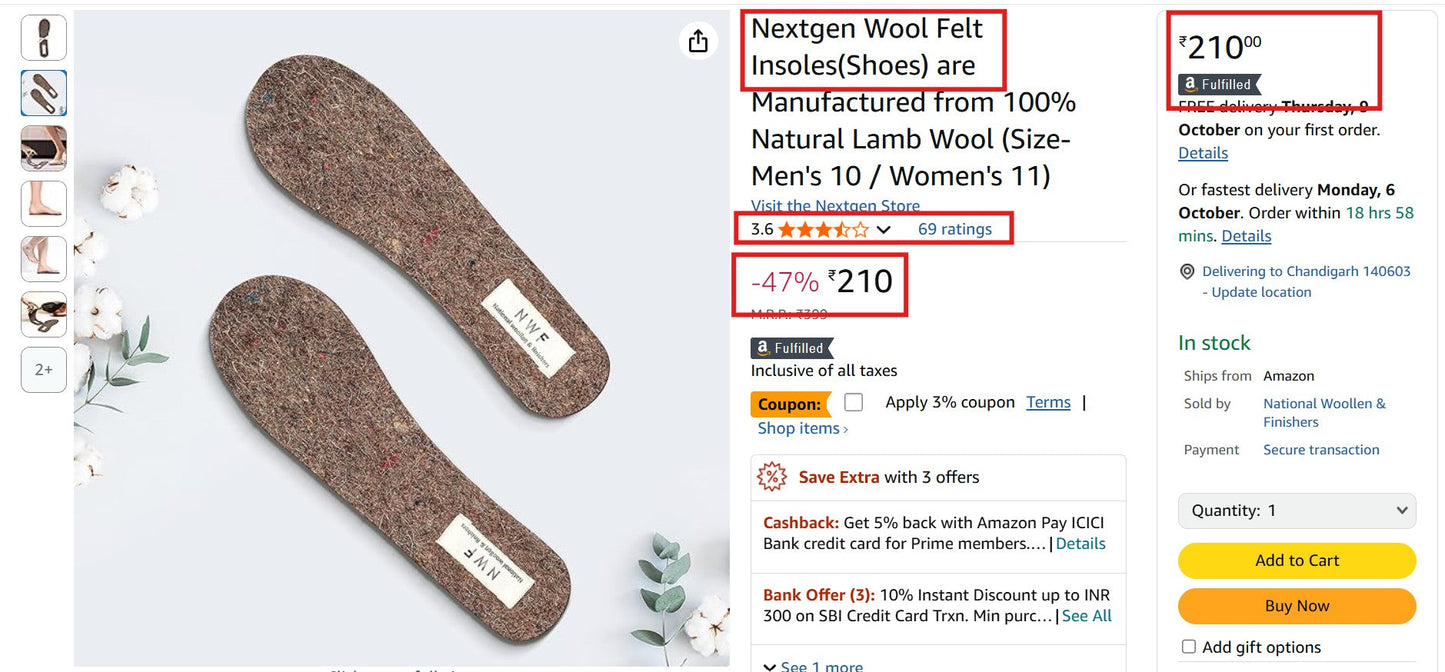Click the share icon above the product image
Image resolution: width=1445 pixels, height=672 pixels.
(x=698, y=41)
